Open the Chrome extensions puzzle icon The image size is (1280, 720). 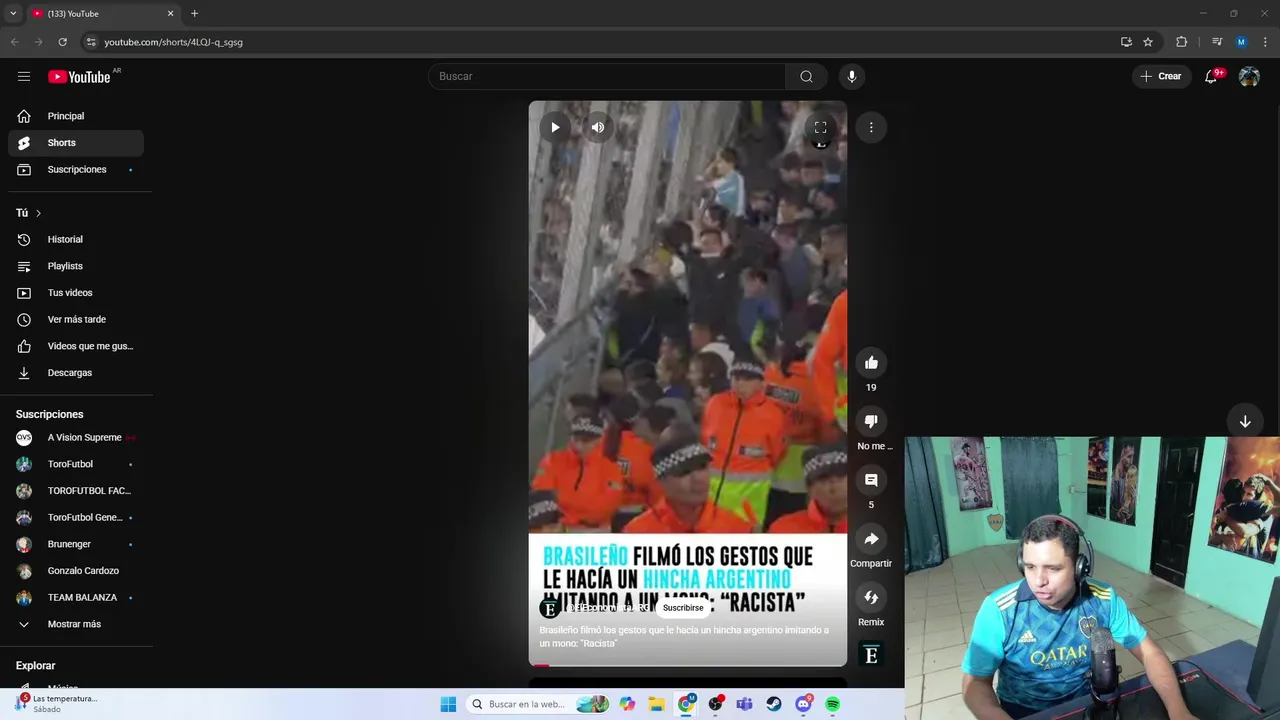[1181, 42]
